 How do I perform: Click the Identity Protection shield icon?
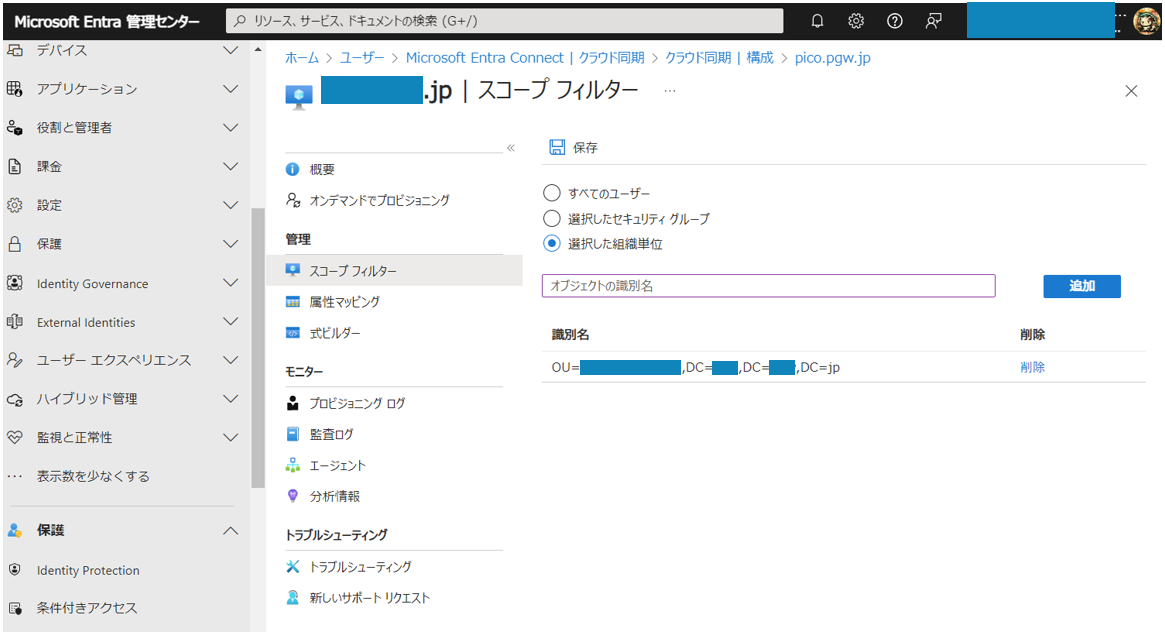click(15, 570)
